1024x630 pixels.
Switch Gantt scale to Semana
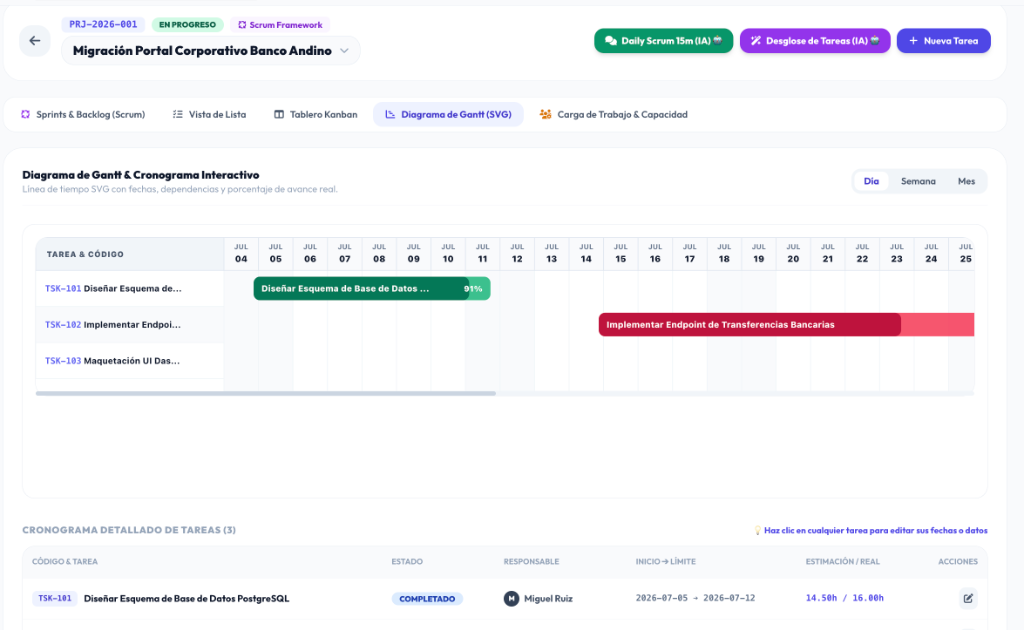[x=918, y=181]
